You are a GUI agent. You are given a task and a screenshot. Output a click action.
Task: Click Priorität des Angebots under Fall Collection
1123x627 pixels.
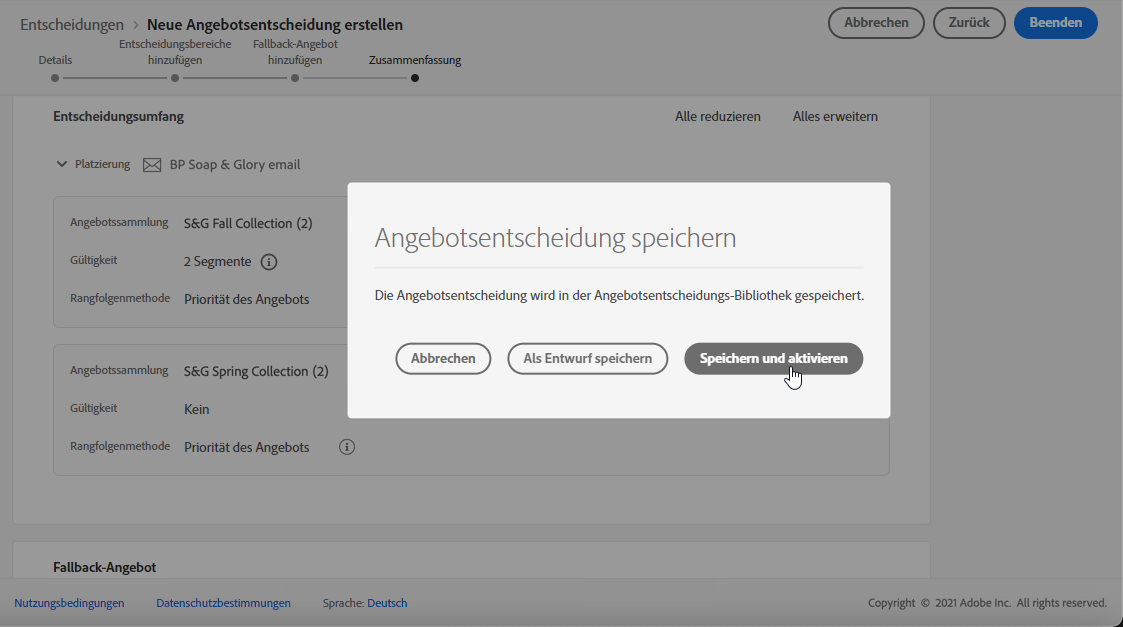(246, 300)
